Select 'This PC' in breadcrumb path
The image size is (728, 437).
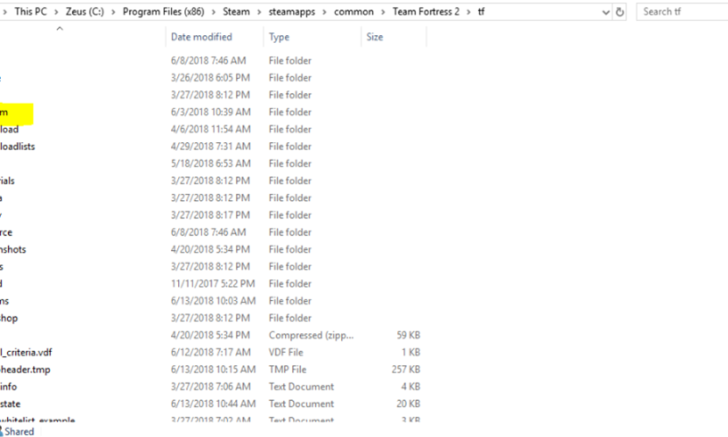pyautogui.click(x=31, y=12)
